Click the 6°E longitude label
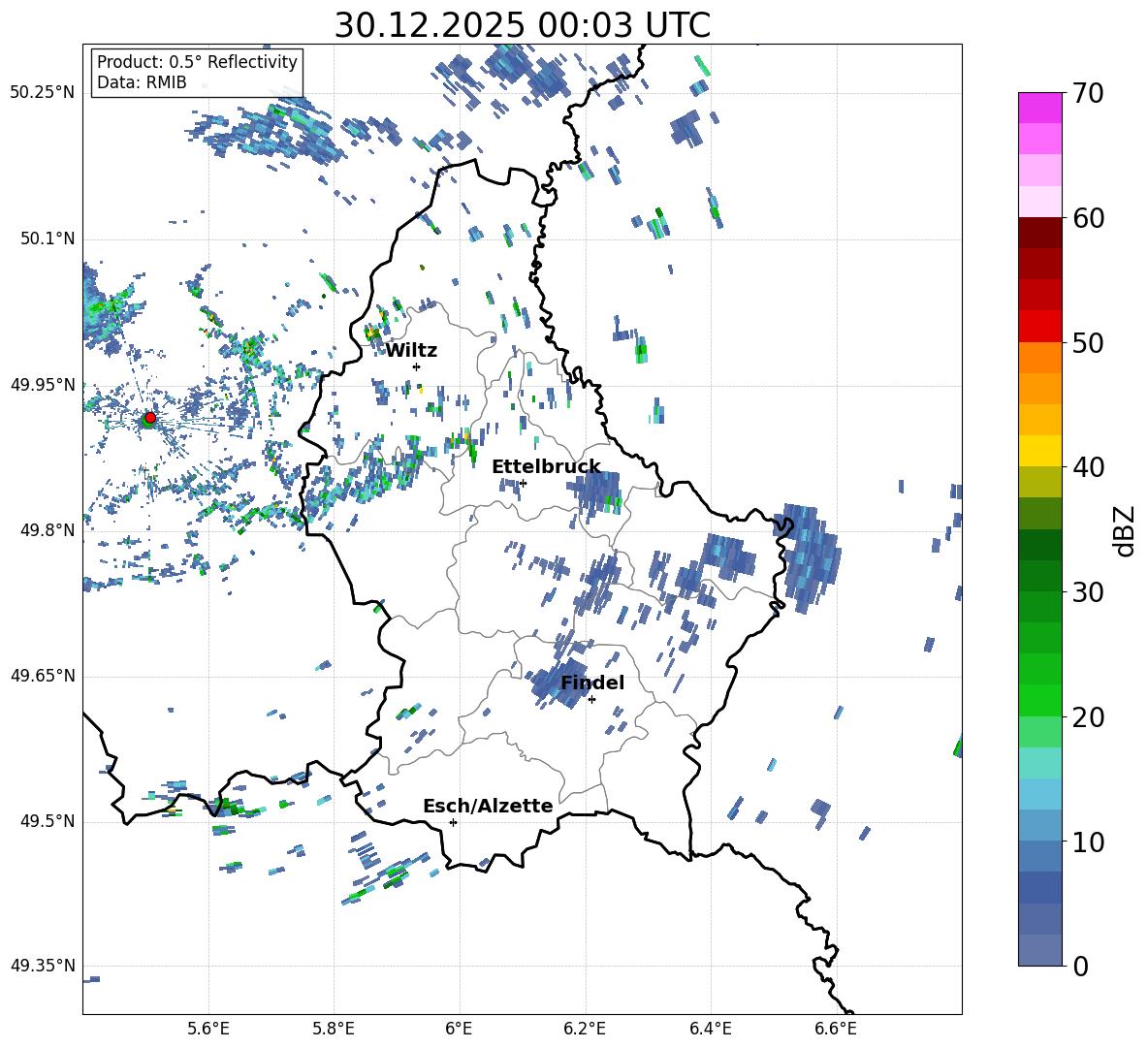1148x1048 pixels. click(x=459, y=1029)
